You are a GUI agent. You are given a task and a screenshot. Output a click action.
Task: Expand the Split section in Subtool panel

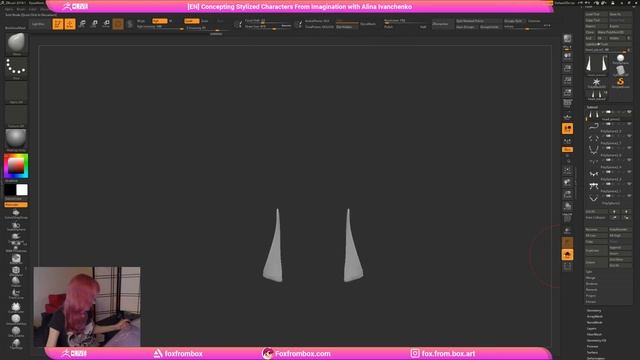pos(589,271)
